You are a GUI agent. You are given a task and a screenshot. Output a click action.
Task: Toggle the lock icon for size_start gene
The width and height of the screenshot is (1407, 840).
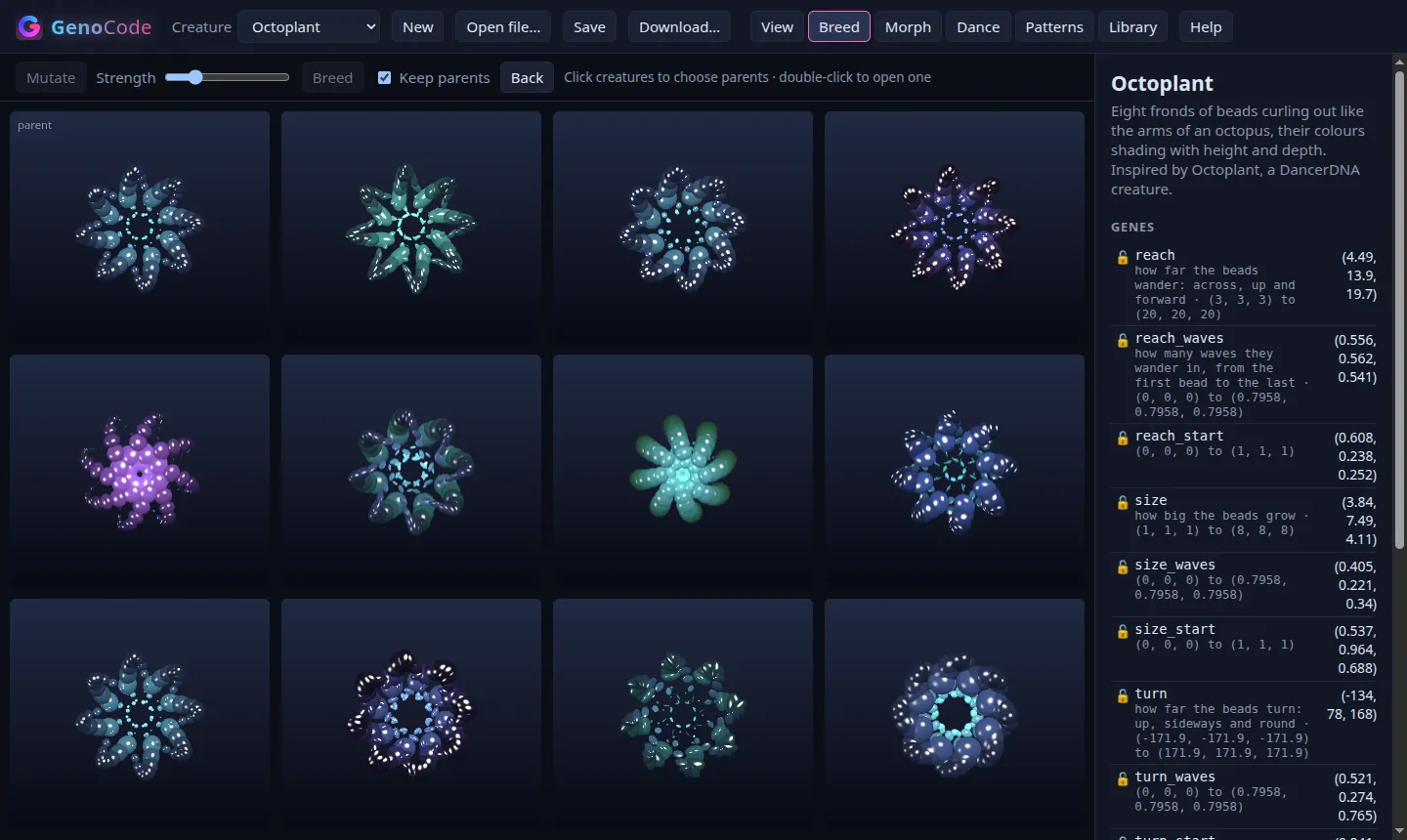1123,631
